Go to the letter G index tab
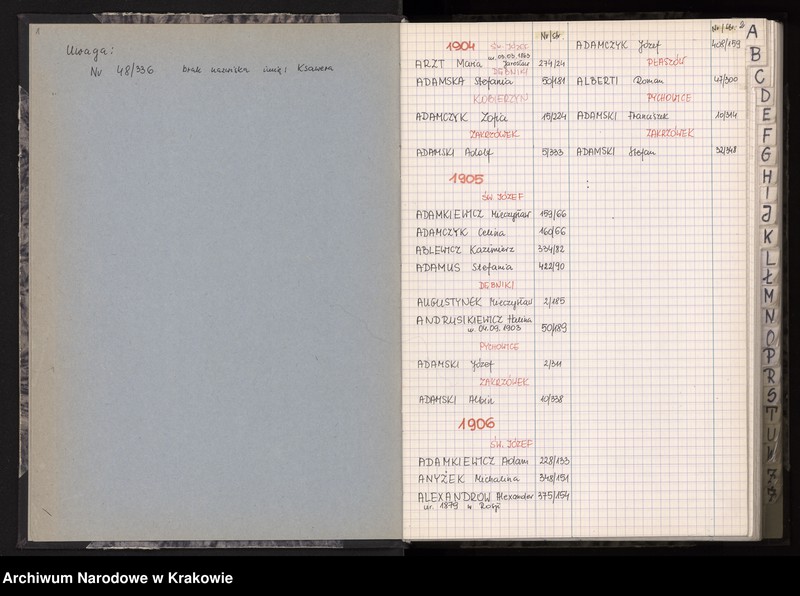 tap(766, 155)
